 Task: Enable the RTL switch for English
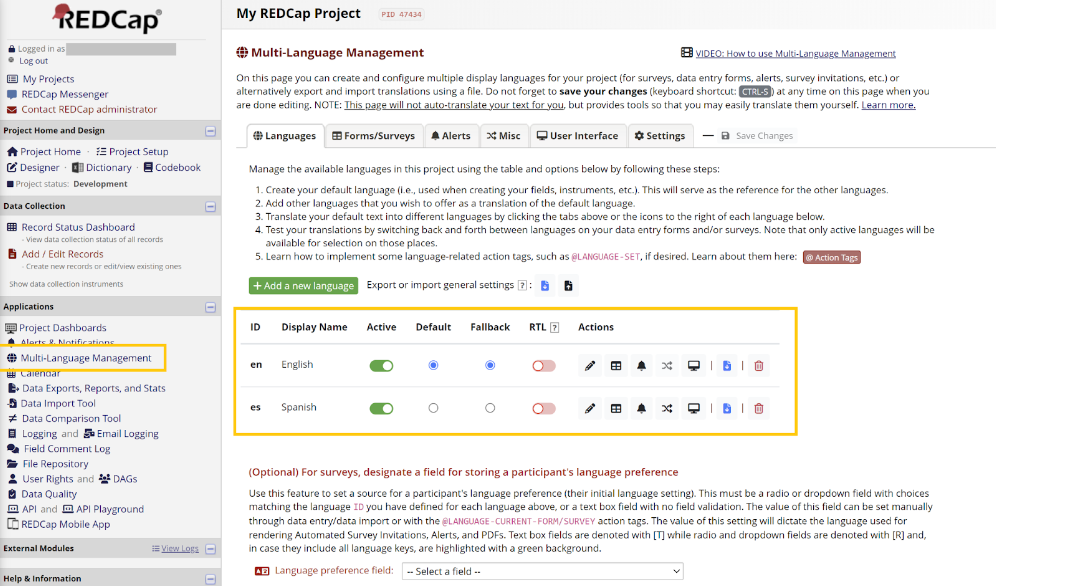point(543,366)
